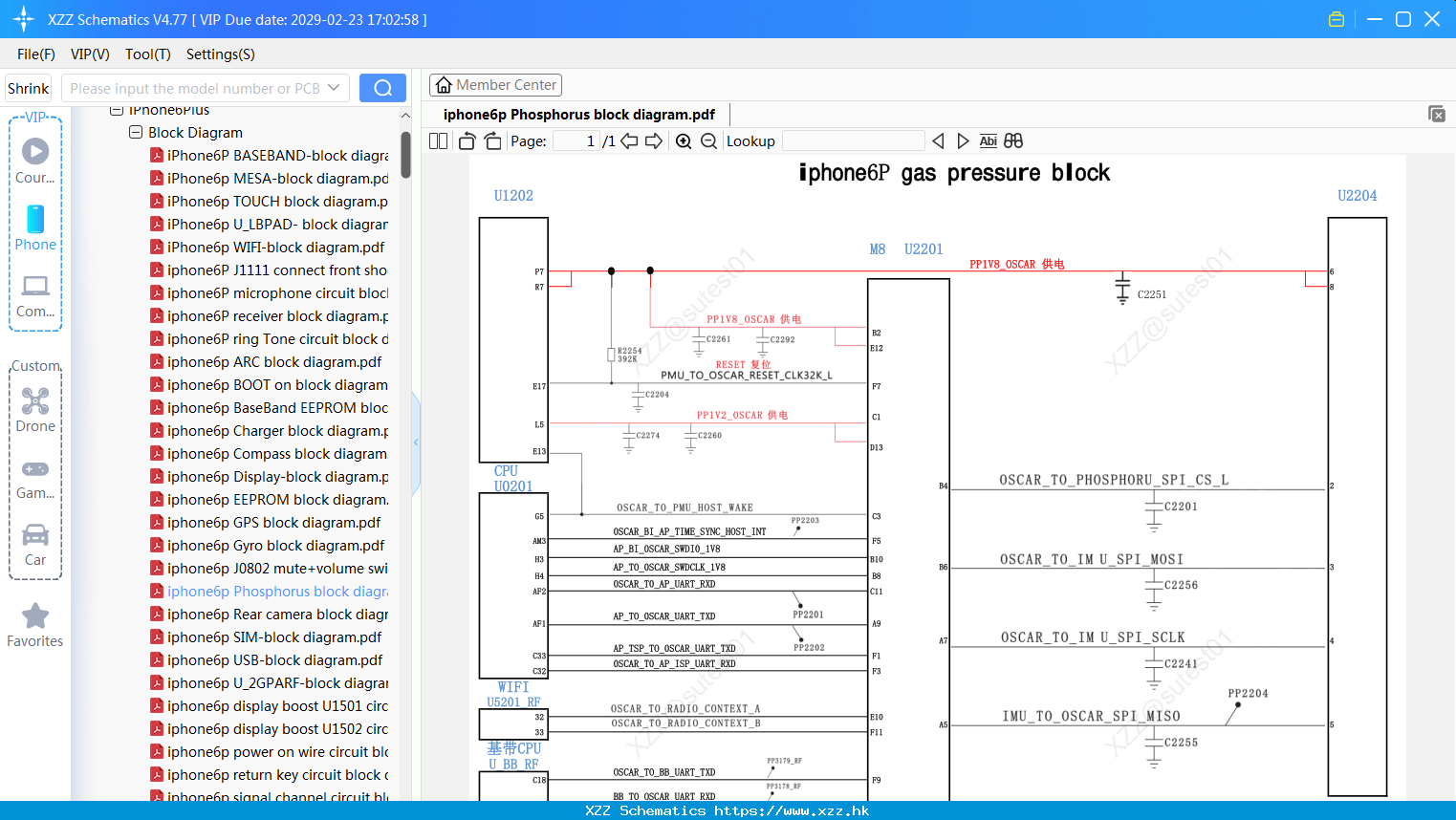
Task: Click the file tree vertical scrollbar thumb
Action: [405, 155]
